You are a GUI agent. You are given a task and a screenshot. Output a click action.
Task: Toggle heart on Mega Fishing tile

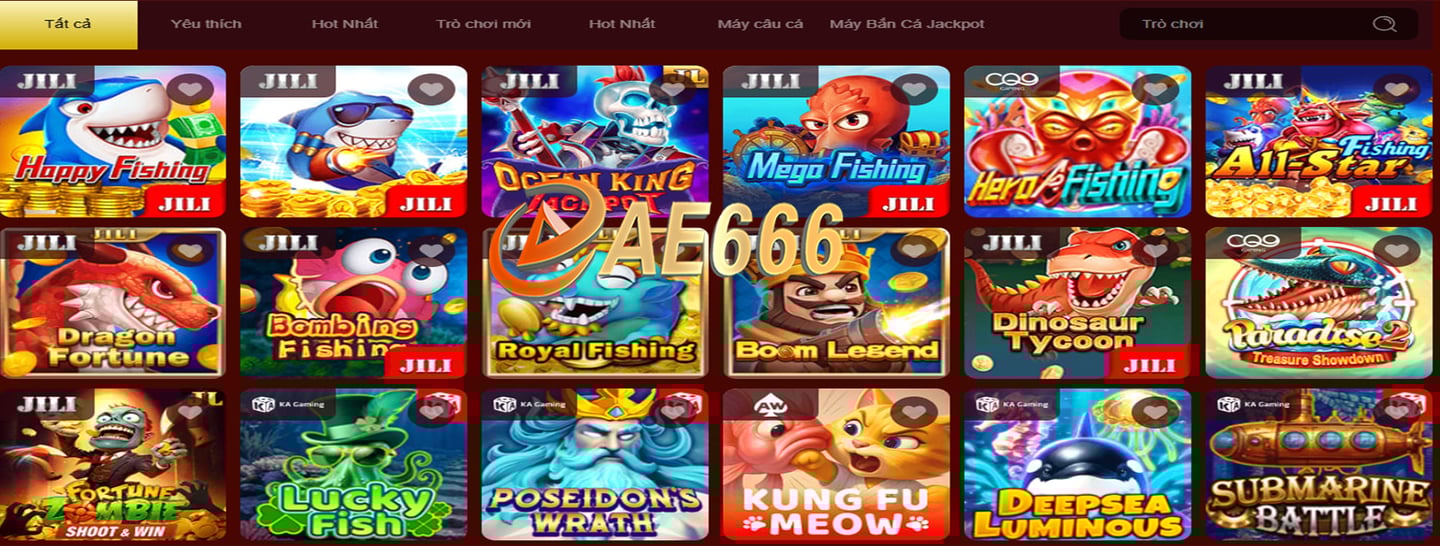tap(913, 90)
